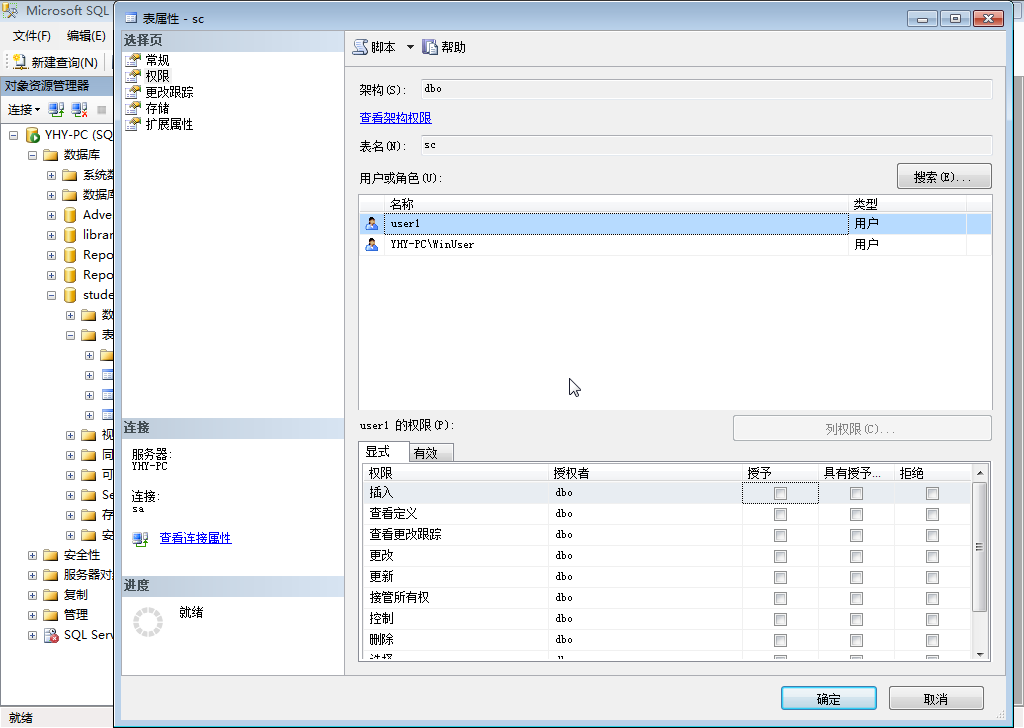Click the user1 user icon
This screenshot has height=728, width=1024.
point(372,224)
